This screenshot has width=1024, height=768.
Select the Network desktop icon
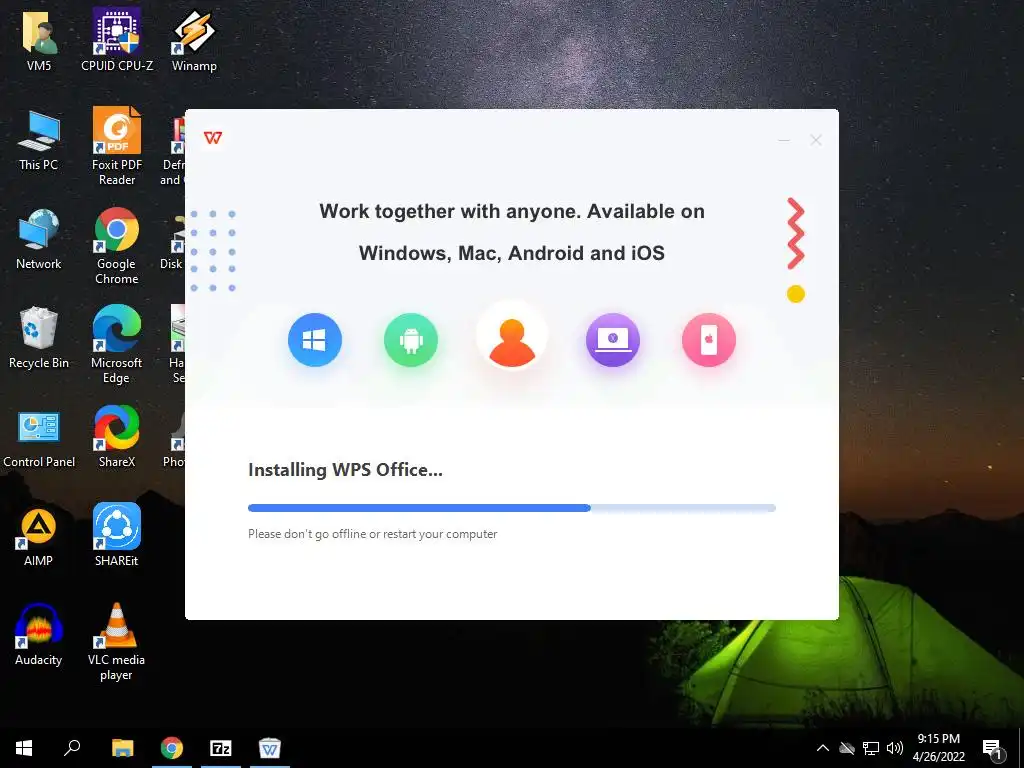pos(39,239)
